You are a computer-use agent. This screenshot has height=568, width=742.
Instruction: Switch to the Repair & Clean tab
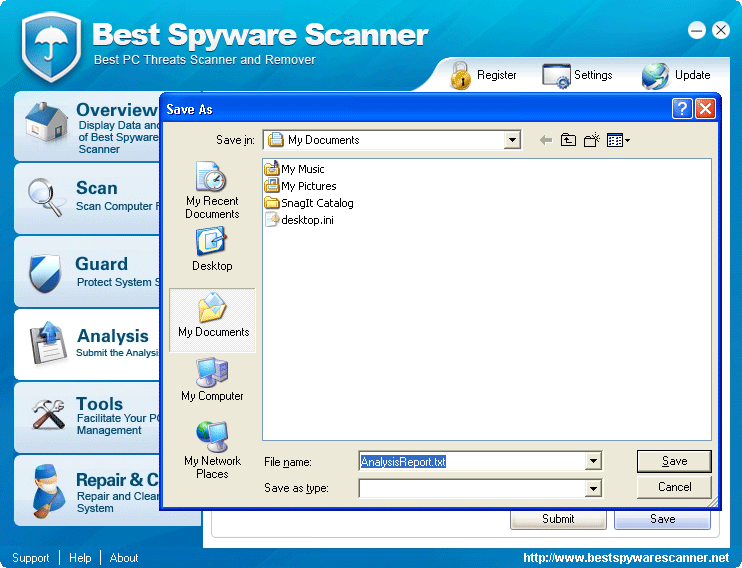pyautogui.click(x=87, y=490)
